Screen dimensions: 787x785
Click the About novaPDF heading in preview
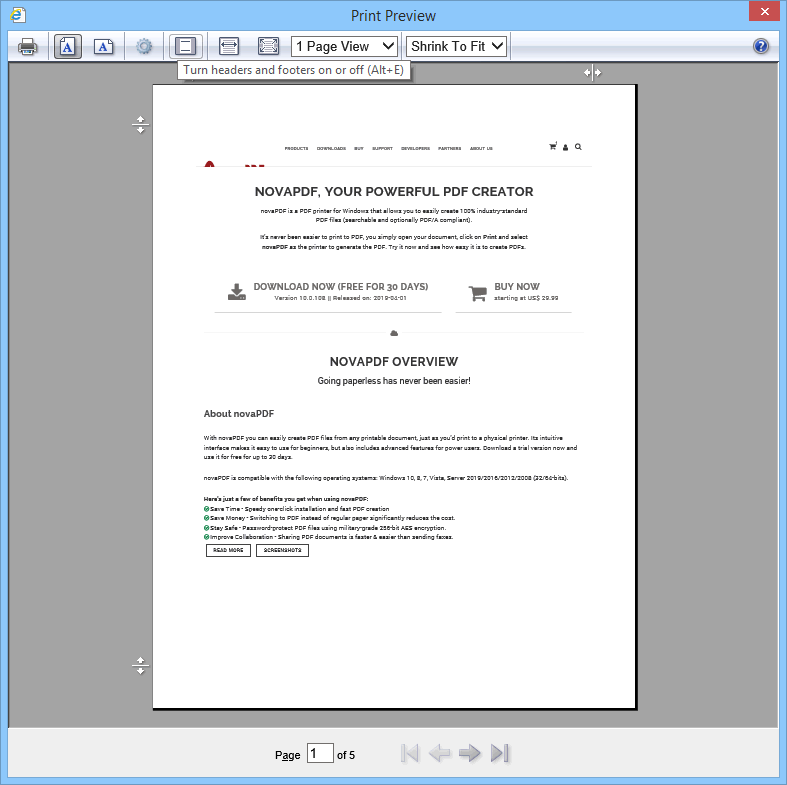coord(239,414)
